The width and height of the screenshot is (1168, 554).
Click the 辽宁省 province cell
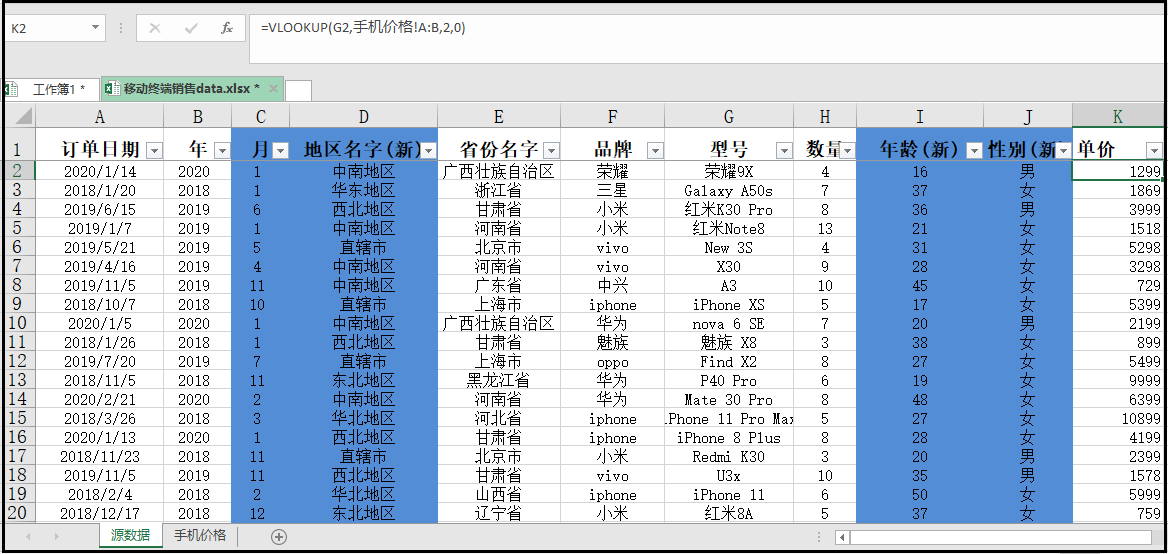coord(498,513)
